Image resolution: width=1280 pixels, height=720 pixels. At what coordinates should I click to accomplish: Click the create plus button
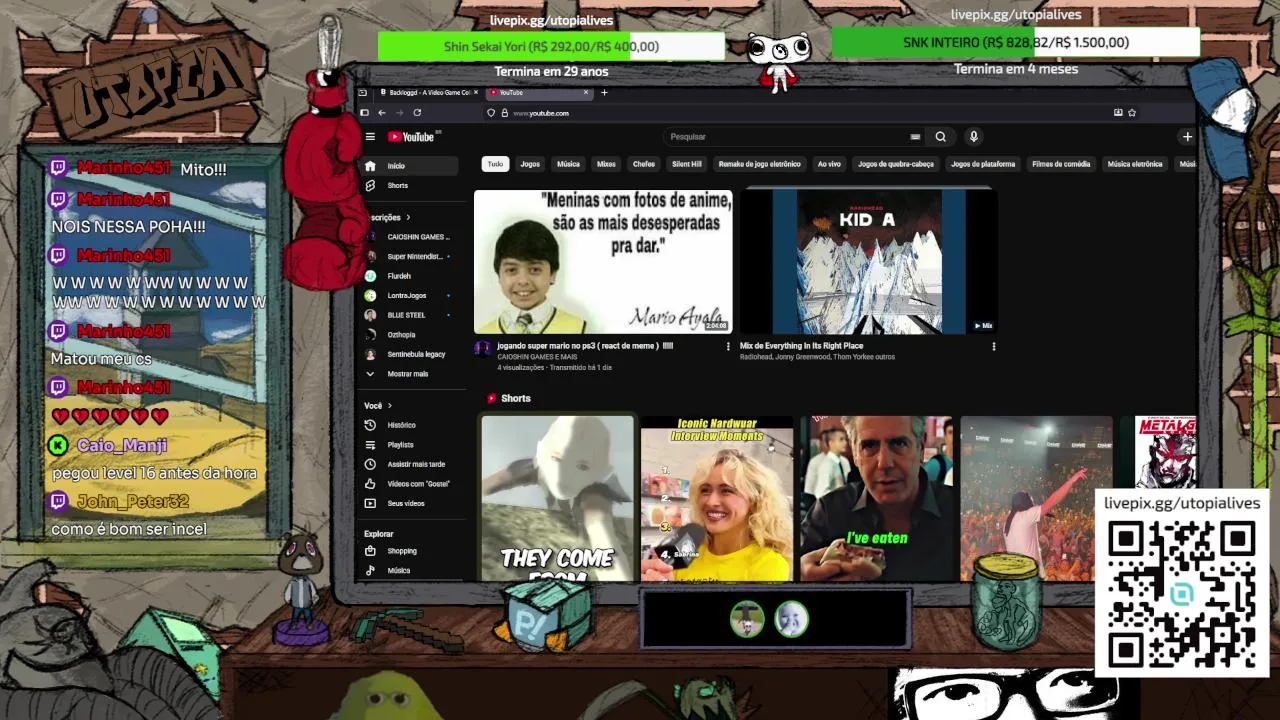[1187, 137]
